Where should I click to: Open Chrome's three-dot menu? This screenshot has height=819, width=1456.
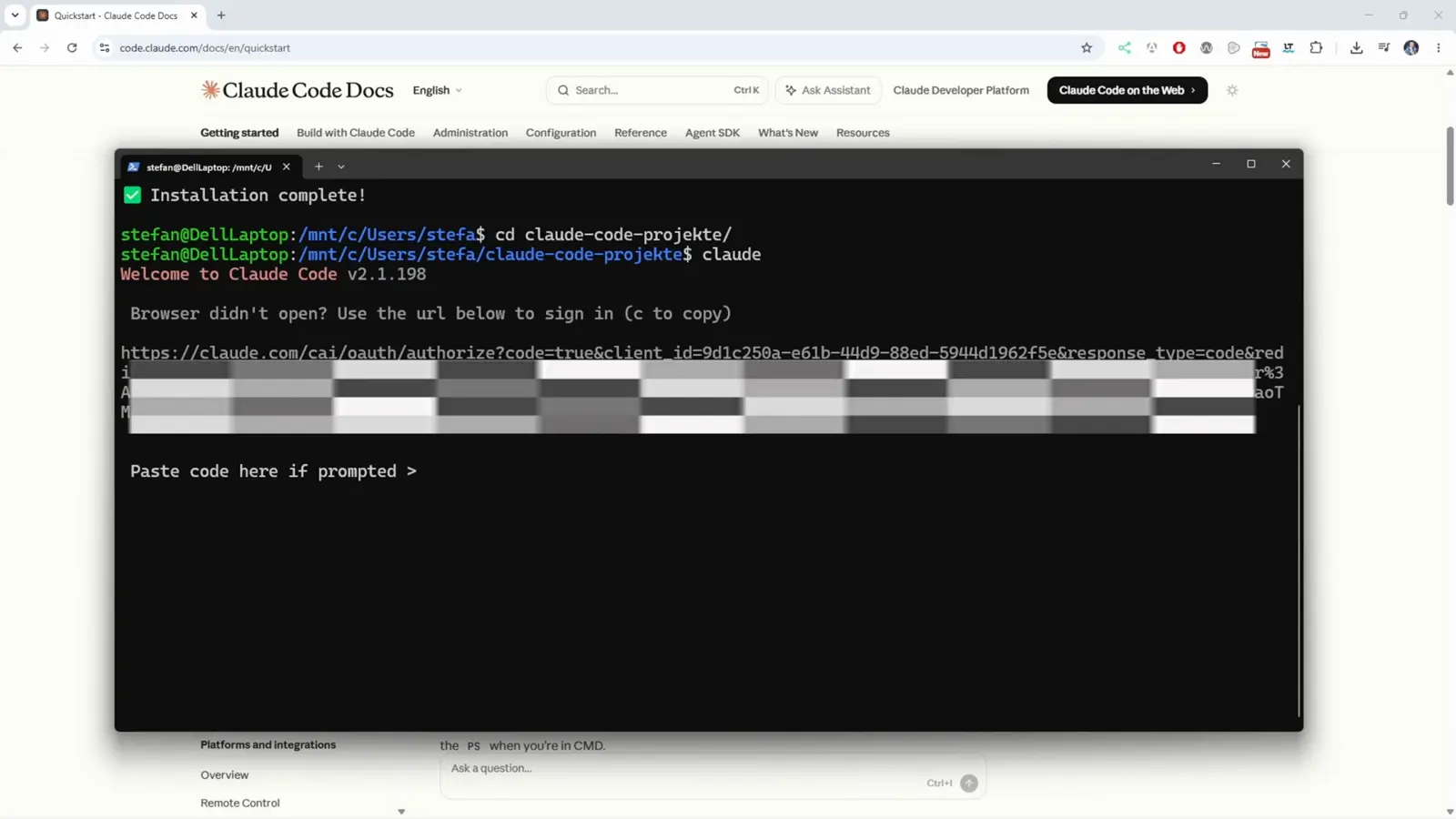click(1439, 47)
